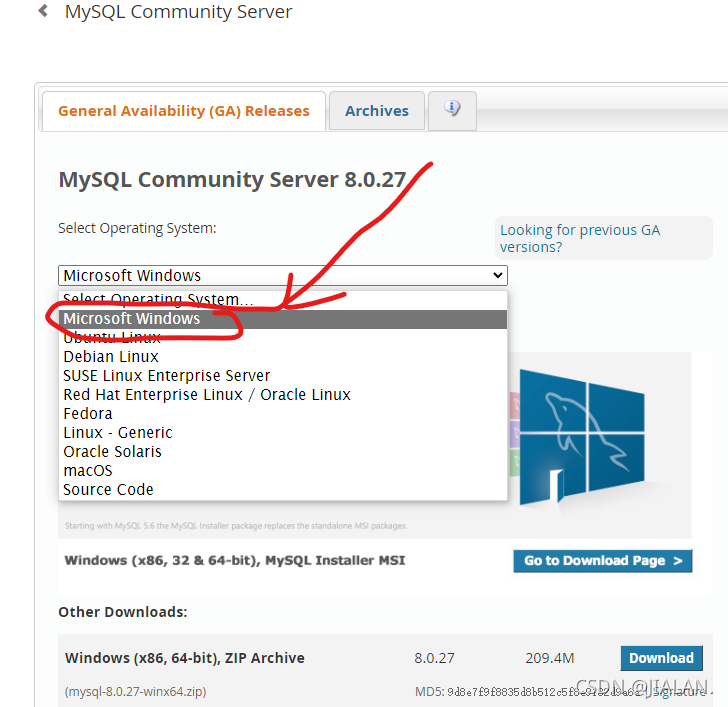
Task: Switch to the Archives tab
Action: pyautogui.click(x=377, y=110)
